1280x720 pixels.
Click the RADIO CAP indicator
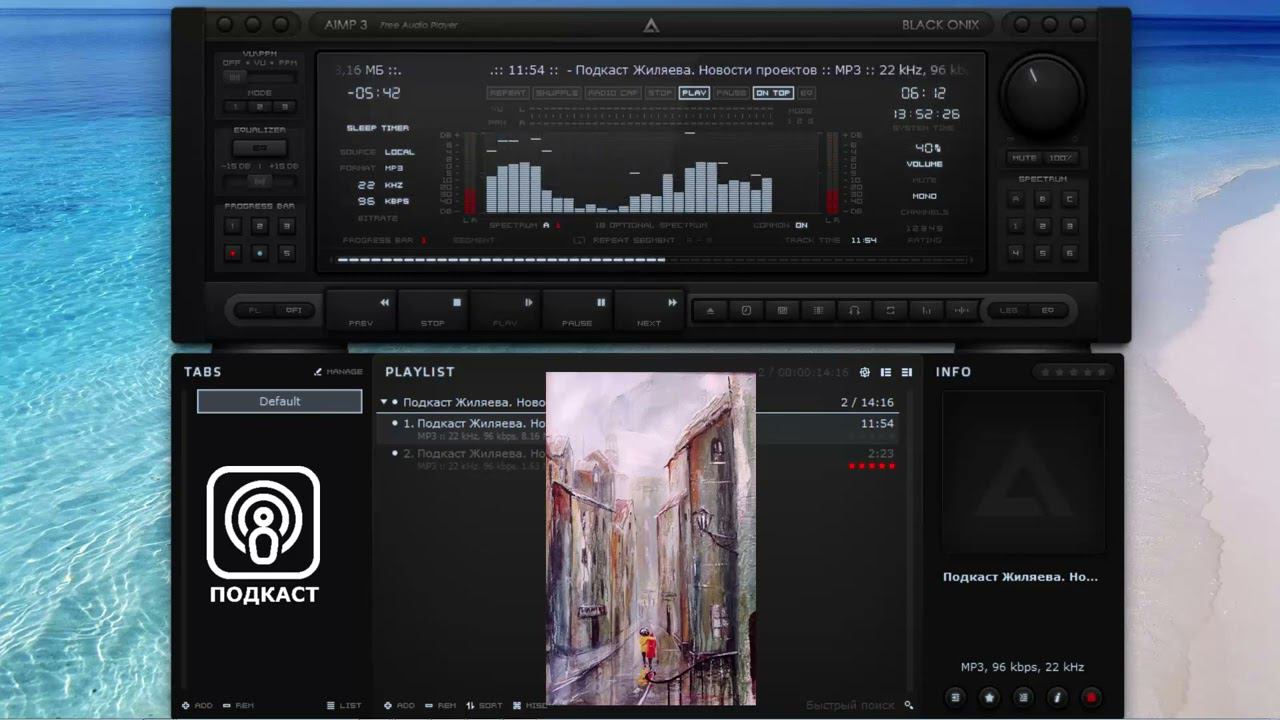point(613,93)
